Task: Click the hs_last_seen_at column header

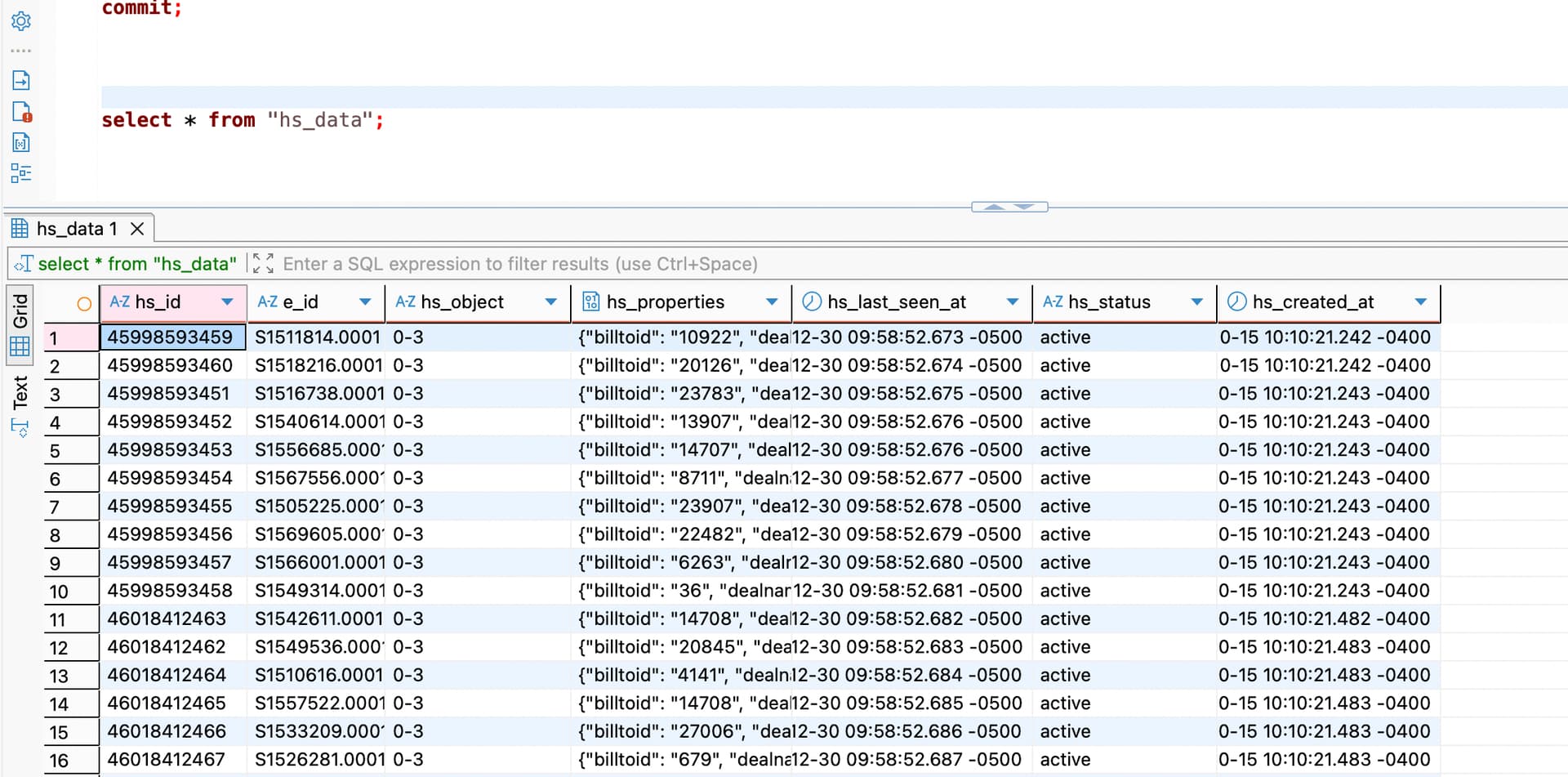Action: (x=896, y=302)
